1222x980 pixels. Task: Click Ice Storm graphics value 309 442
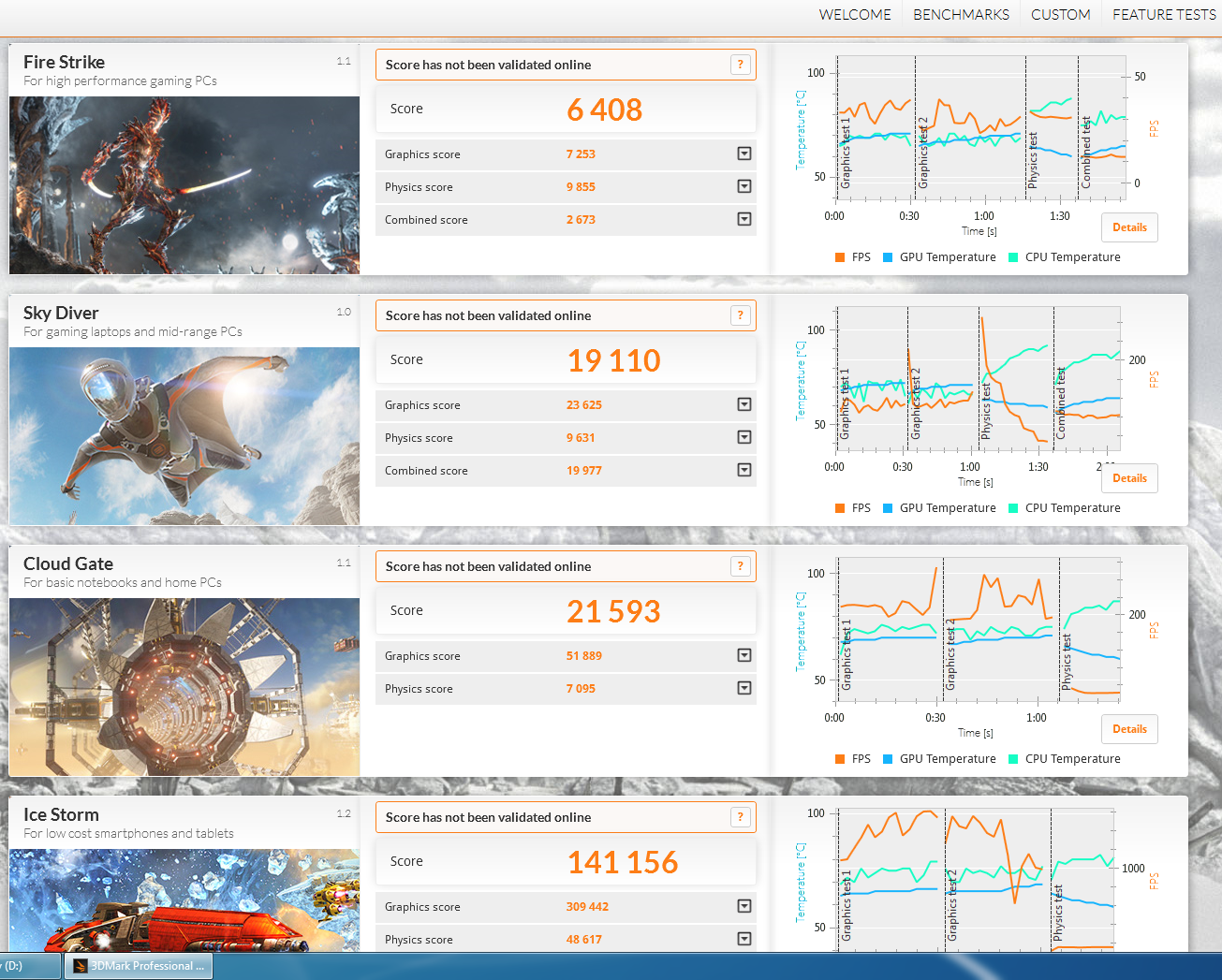[587, 907]
